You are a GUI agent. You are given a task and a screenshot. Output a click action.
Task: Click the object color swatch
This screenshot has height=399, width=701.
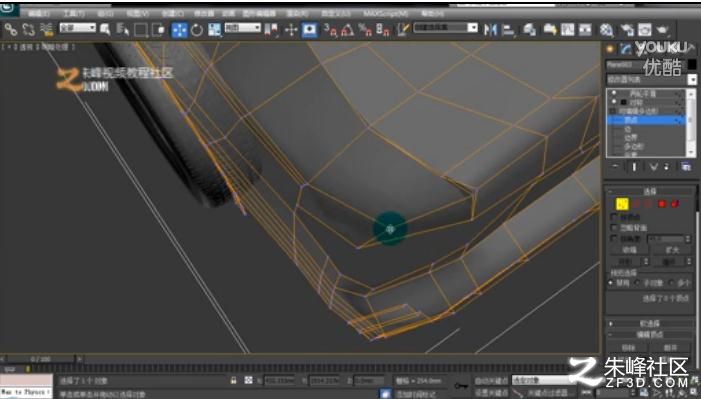[692, 65]
